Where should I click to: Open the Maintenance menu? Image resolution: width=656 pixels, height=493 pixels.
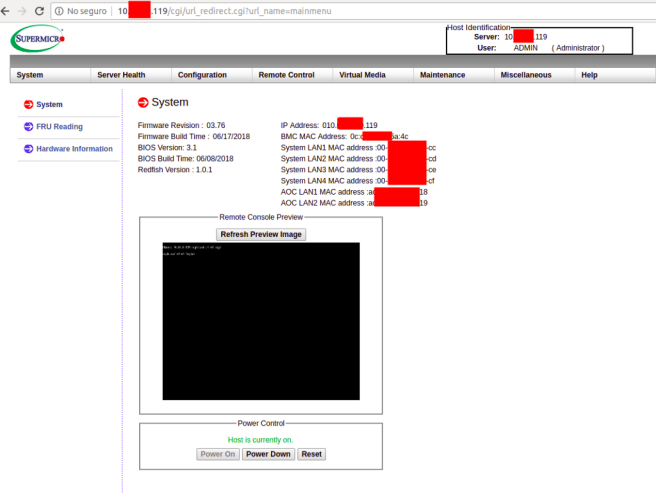click(442, 75)
